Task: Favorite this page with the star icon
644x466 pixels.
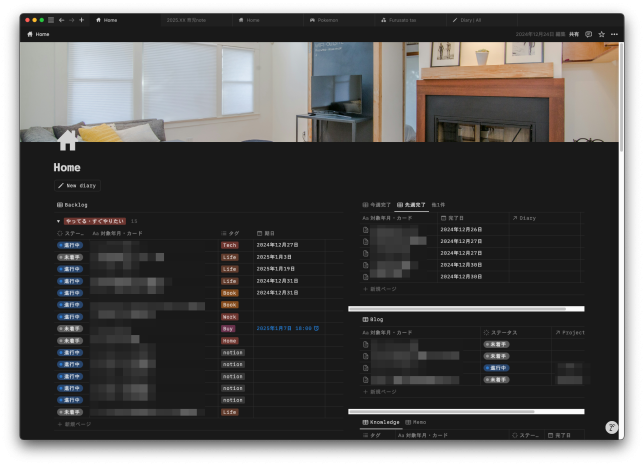Action: coord(601,34)
